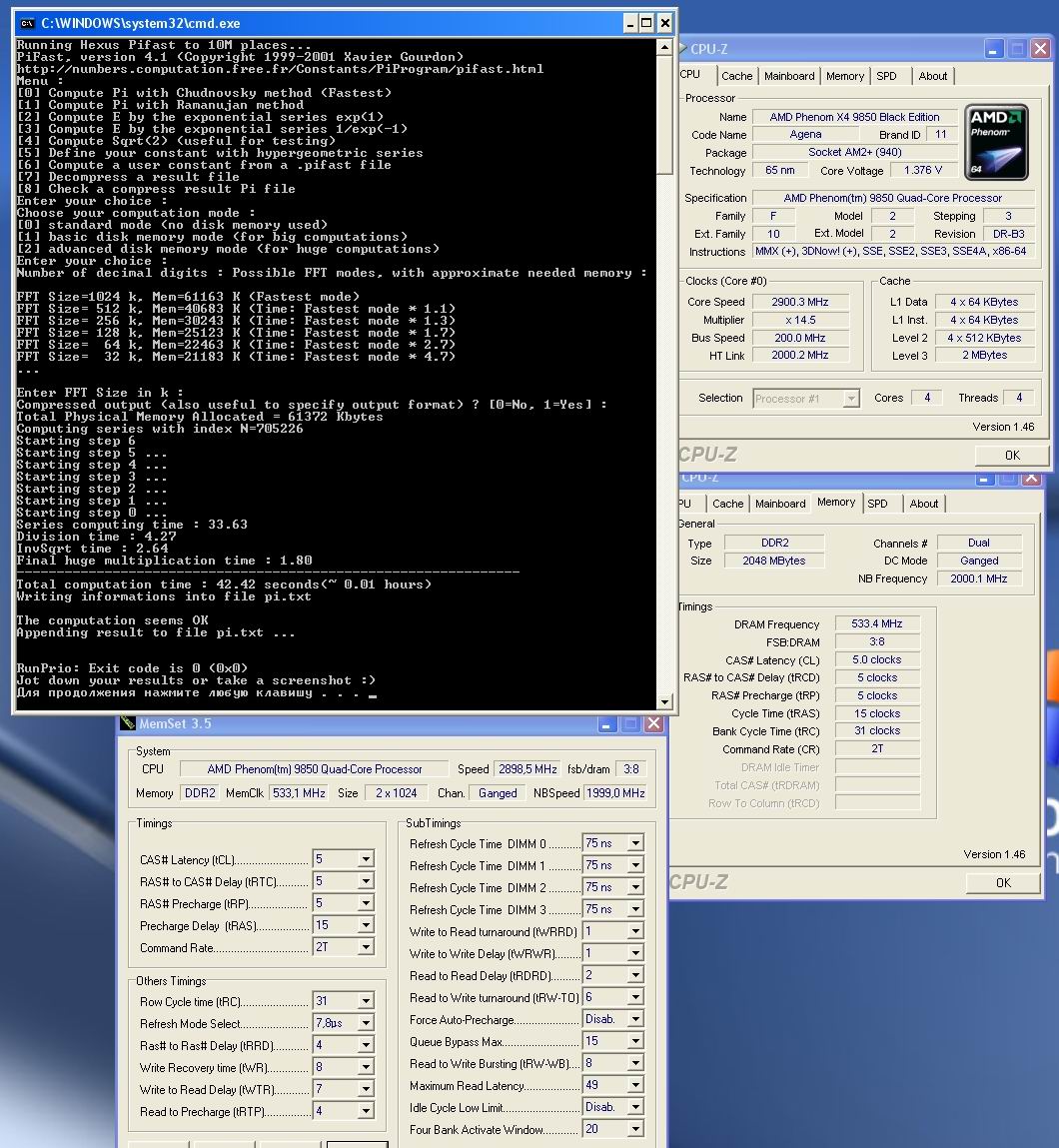This screenshot has height=1148, width=1059.
Task: Click the cmd.exe scrollbar up arrow
Action: tap(664, 47)
